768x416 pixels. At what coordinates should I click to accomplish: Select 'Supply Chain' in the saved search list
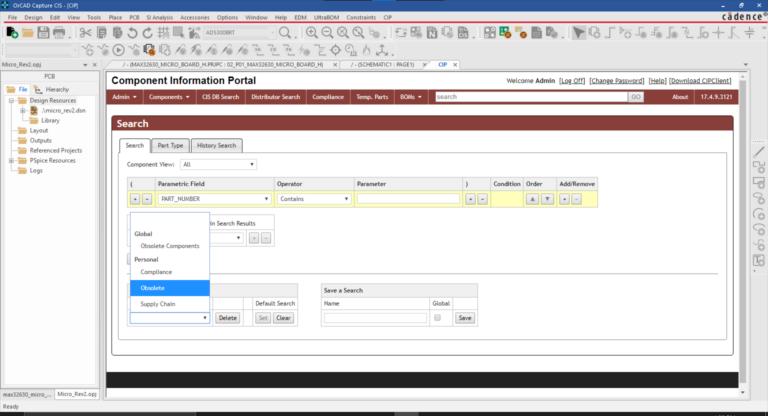click(x=170, y=304)
